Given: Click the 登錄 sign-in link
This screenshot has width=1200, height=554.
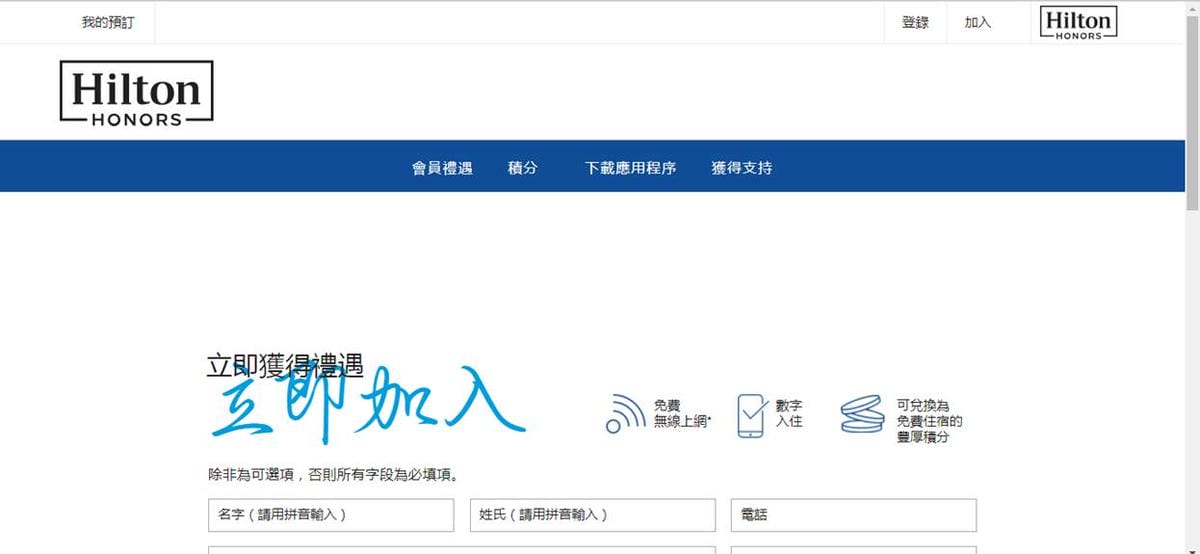Looking at the screenshot, I should click(x=915, y=22).
